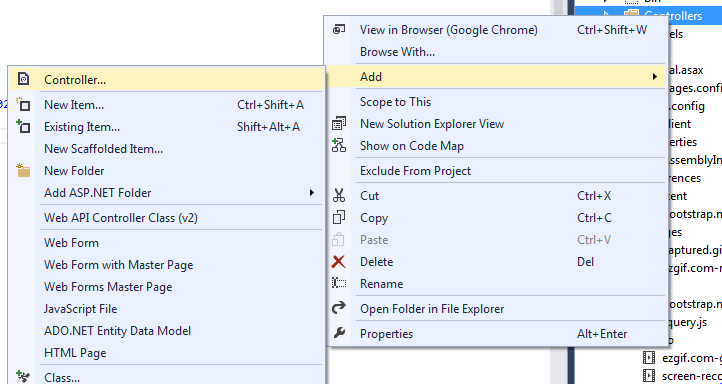Select Copy from the context menu
722x384 pixels.
pos(496,218)
